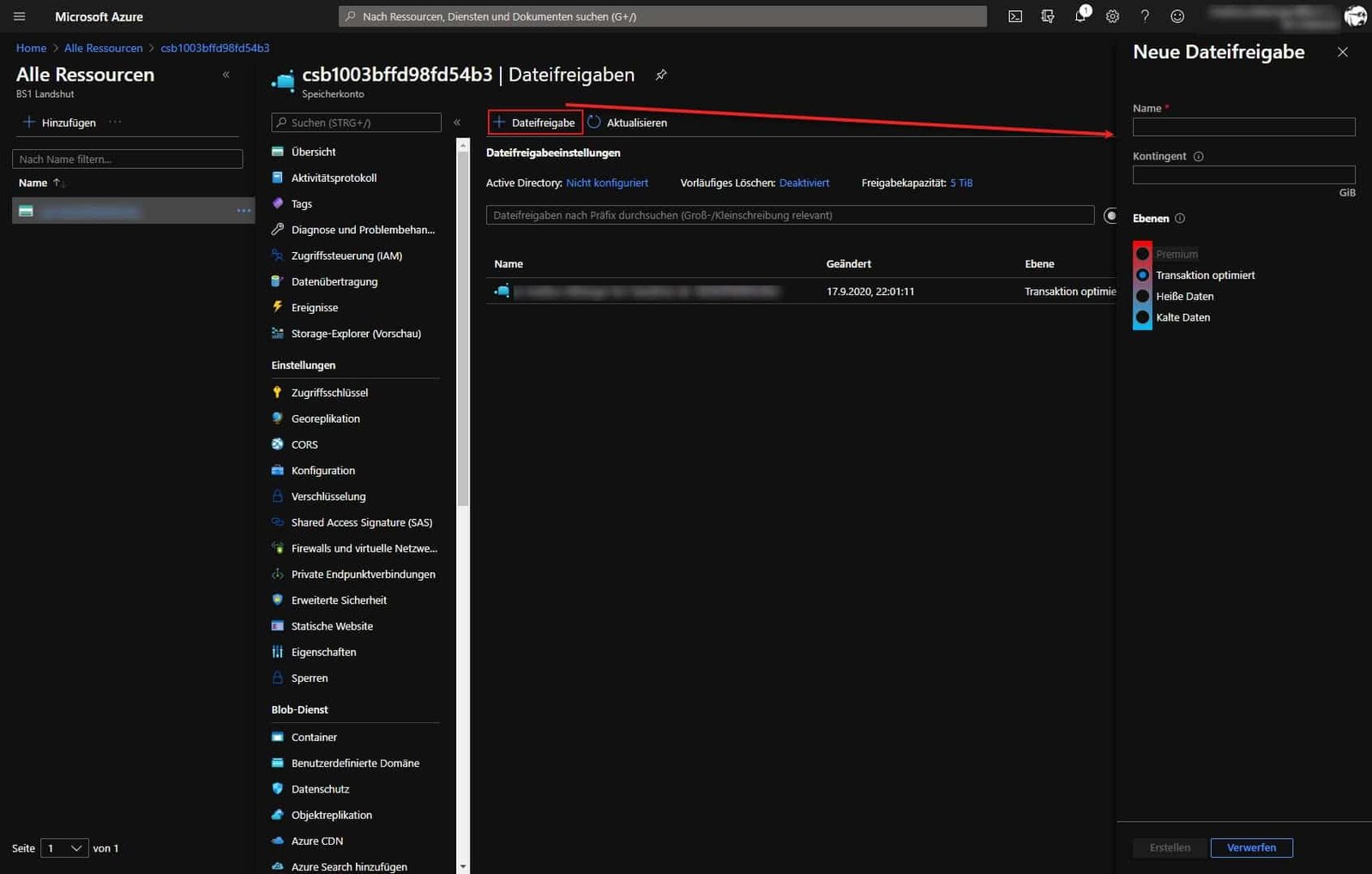Select the Heiße Daten tier
1372x874 pixels.
tap(1142, 296)
